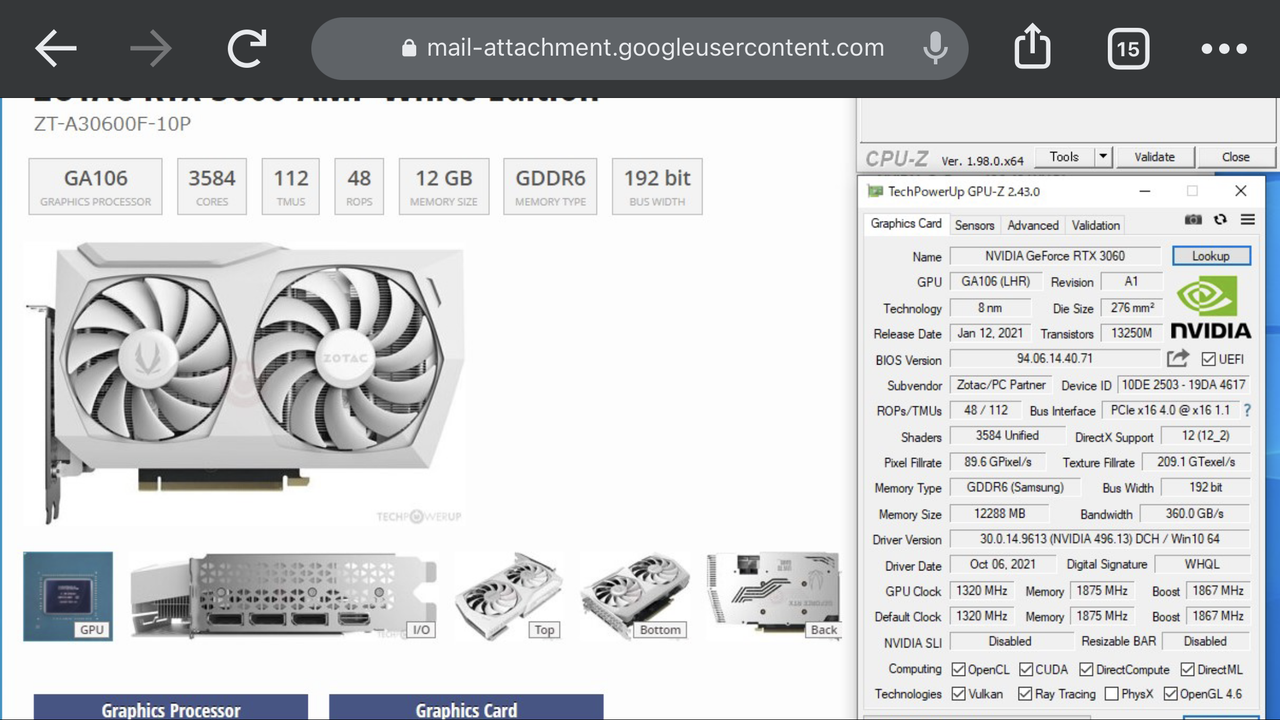Click the Graphics Processor section header
Screen dimensions: 1280x720
pos(171,707)
